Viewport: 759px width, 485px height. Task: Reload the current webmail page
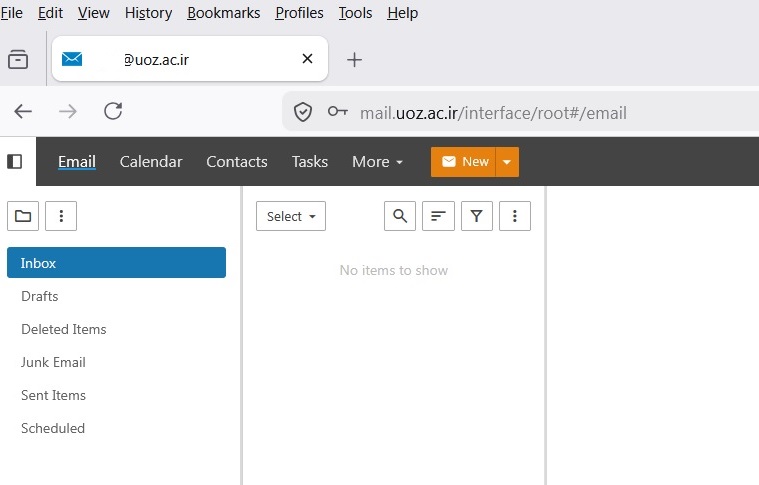113,111
